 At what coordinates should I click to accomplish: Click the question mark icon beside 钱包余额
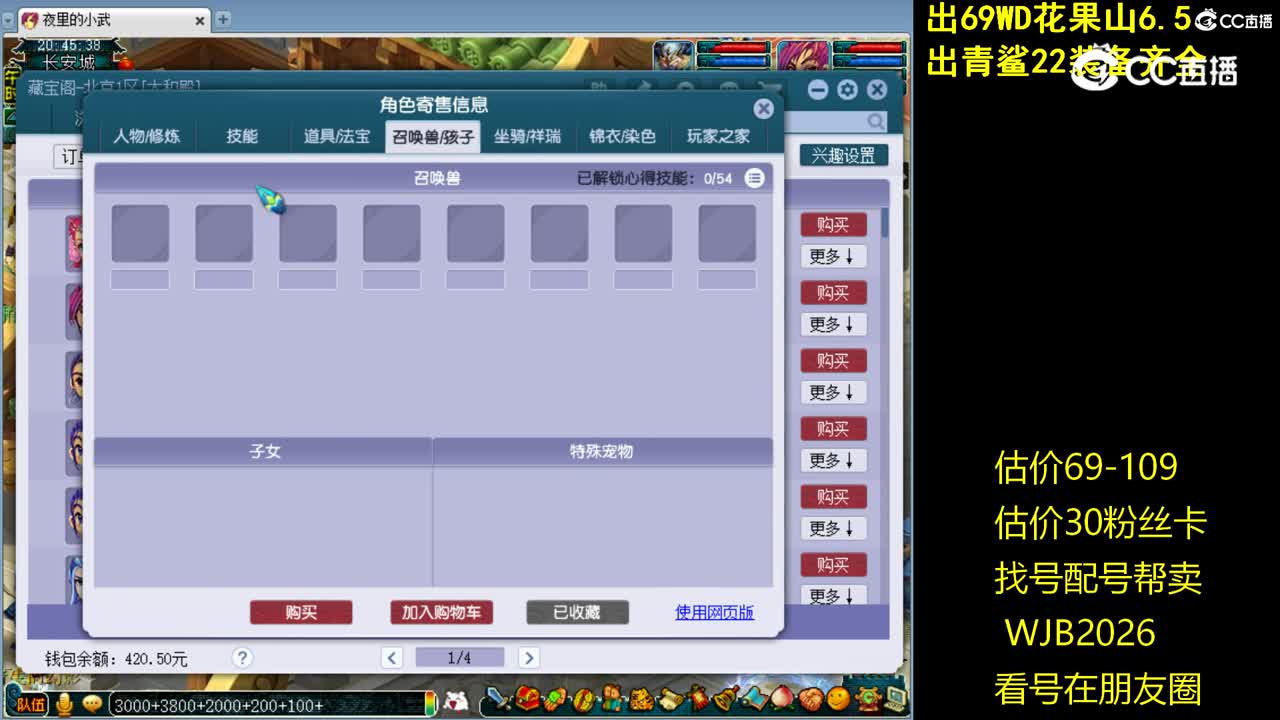(242, 658)
